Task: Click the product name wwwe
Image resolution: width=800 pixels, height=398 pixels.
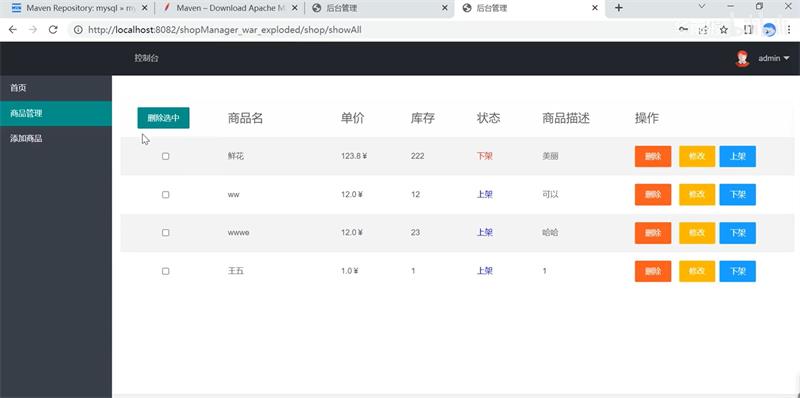Action: tap(238, 233)
